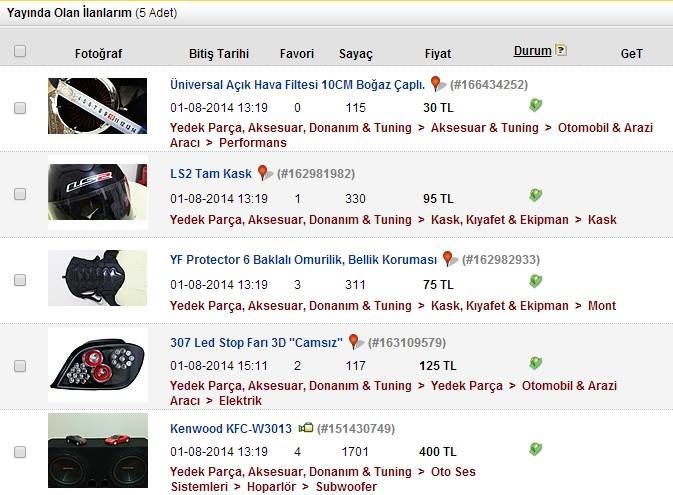The width and height of the screenshot is (673, 495).
Task: Click green status icon for 30 TL listing
Action: click(535, 105)
